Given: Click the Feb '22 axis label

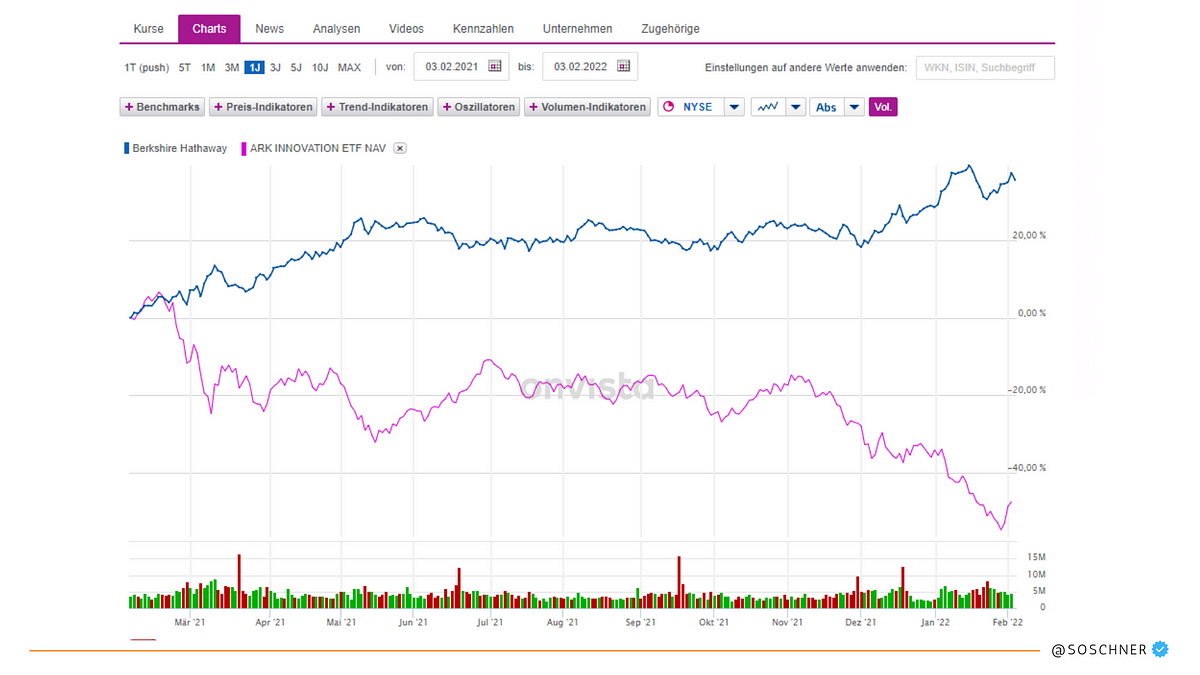Looking at the screenshot, I should [x=1008, y=622].
